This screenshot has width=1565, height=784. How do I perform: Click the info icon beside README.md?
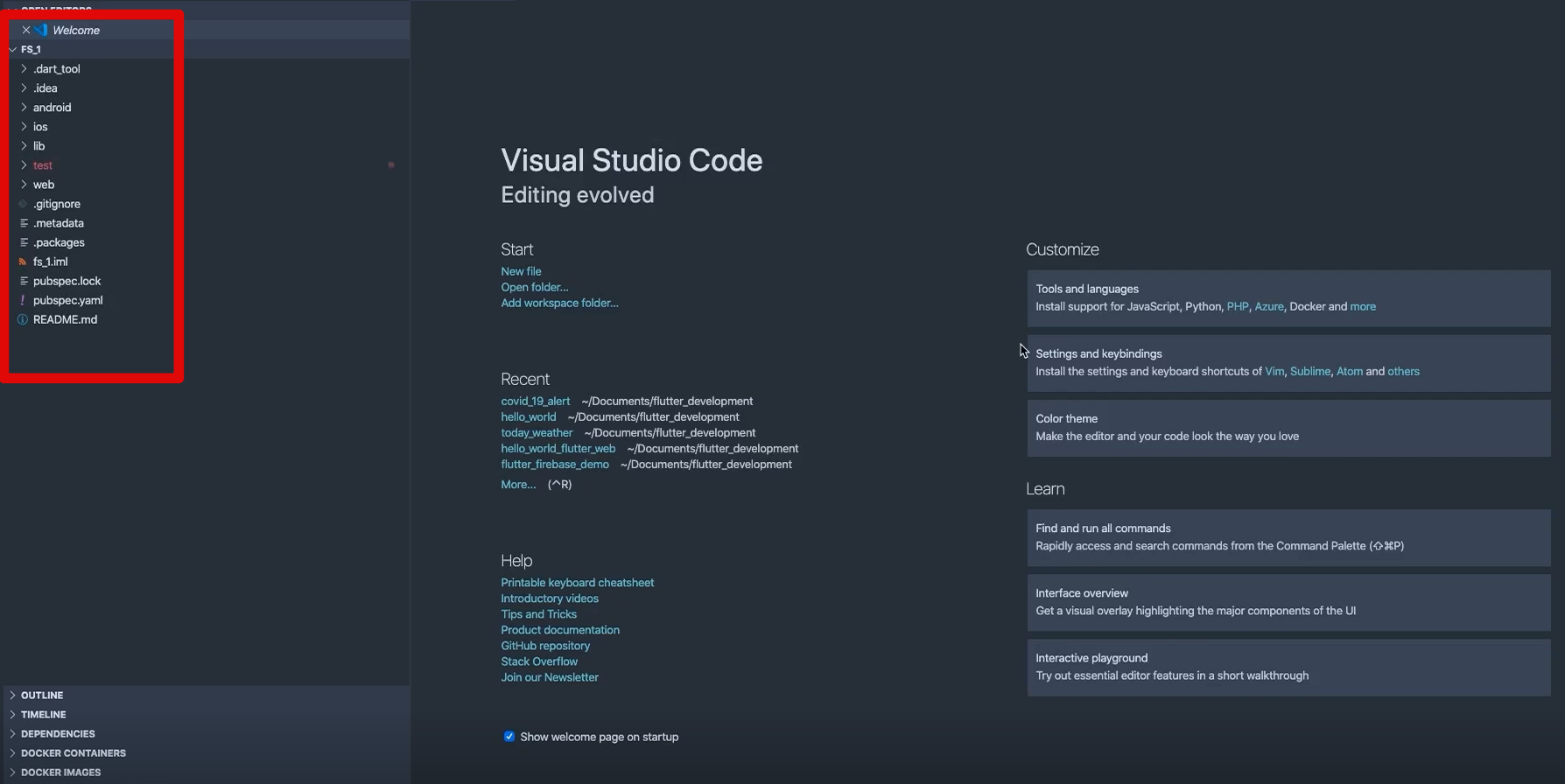coord(23,319)
